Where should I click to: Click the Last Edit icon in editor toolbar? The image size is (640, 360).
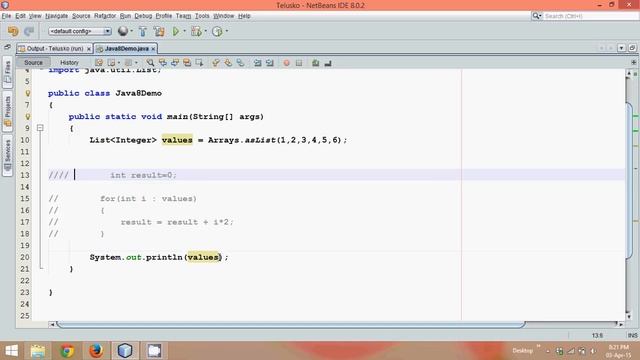(x=99, y=63)
